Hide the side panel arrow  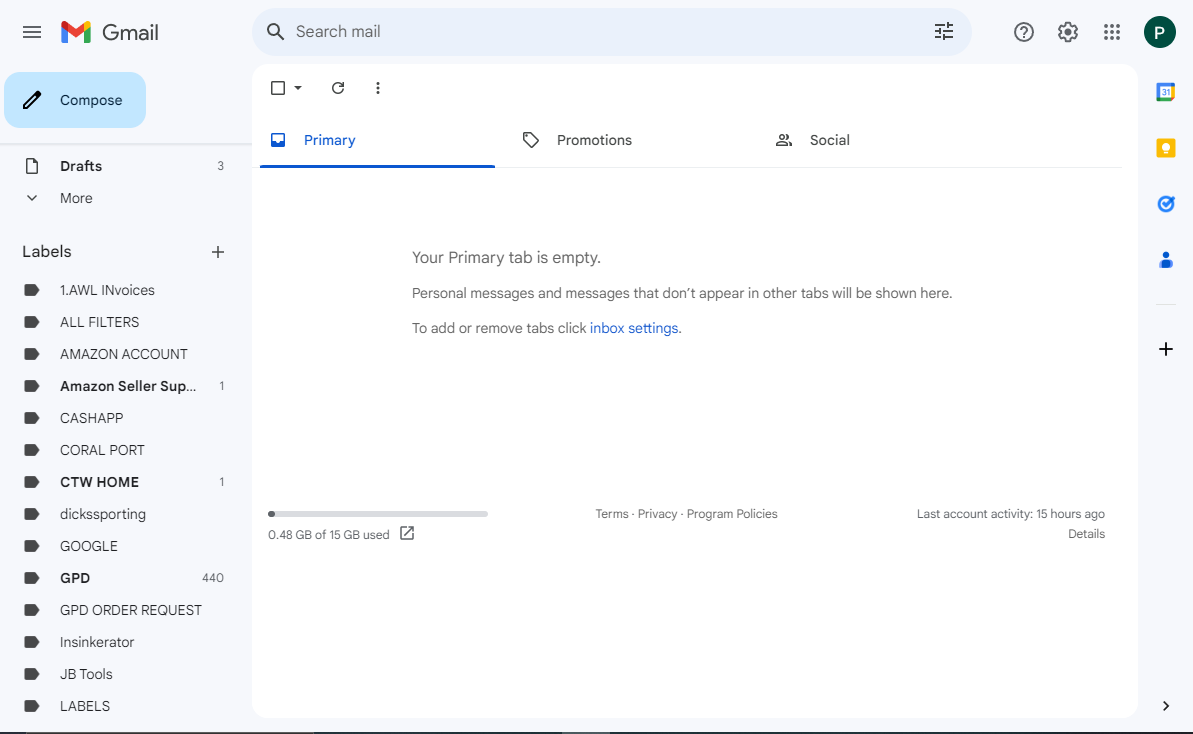pyautogui.click(x=1166, y=706)
